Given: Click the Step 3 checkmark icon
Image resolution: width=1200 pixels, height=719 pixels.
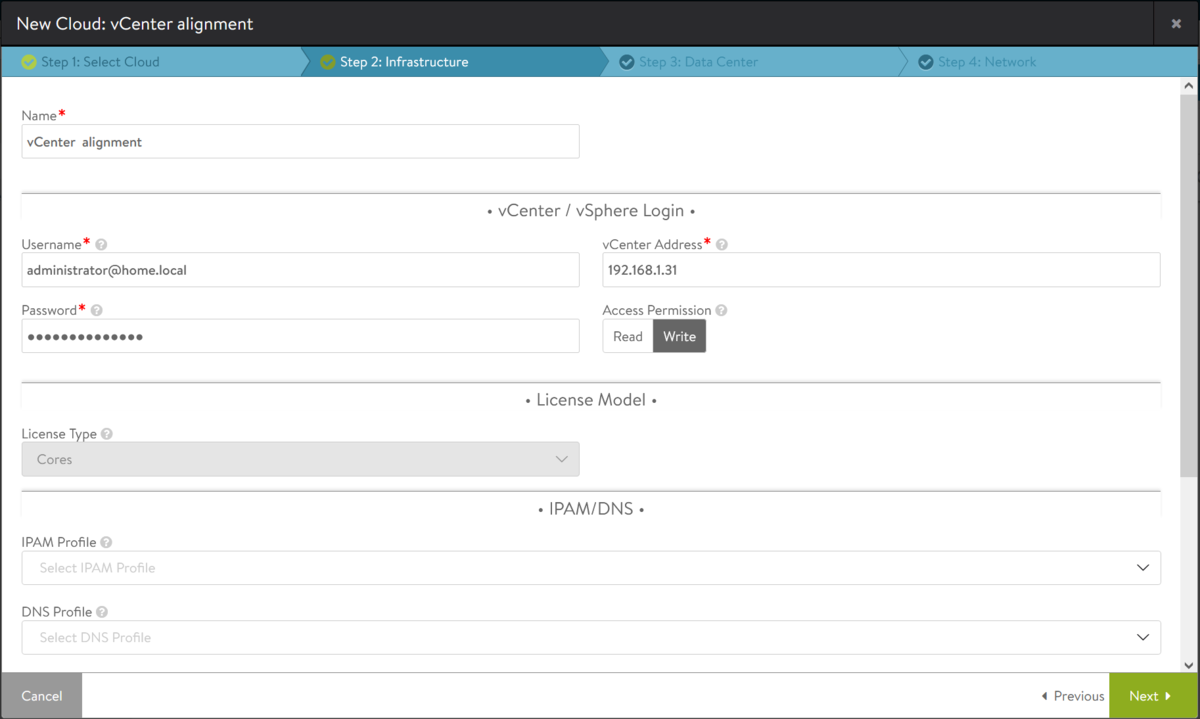Looking at the screenshot, I should (x=626, y=62).
